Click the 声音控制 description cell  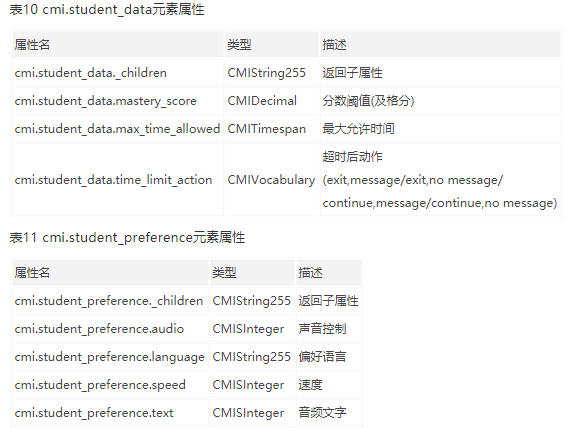pos(329,329)
